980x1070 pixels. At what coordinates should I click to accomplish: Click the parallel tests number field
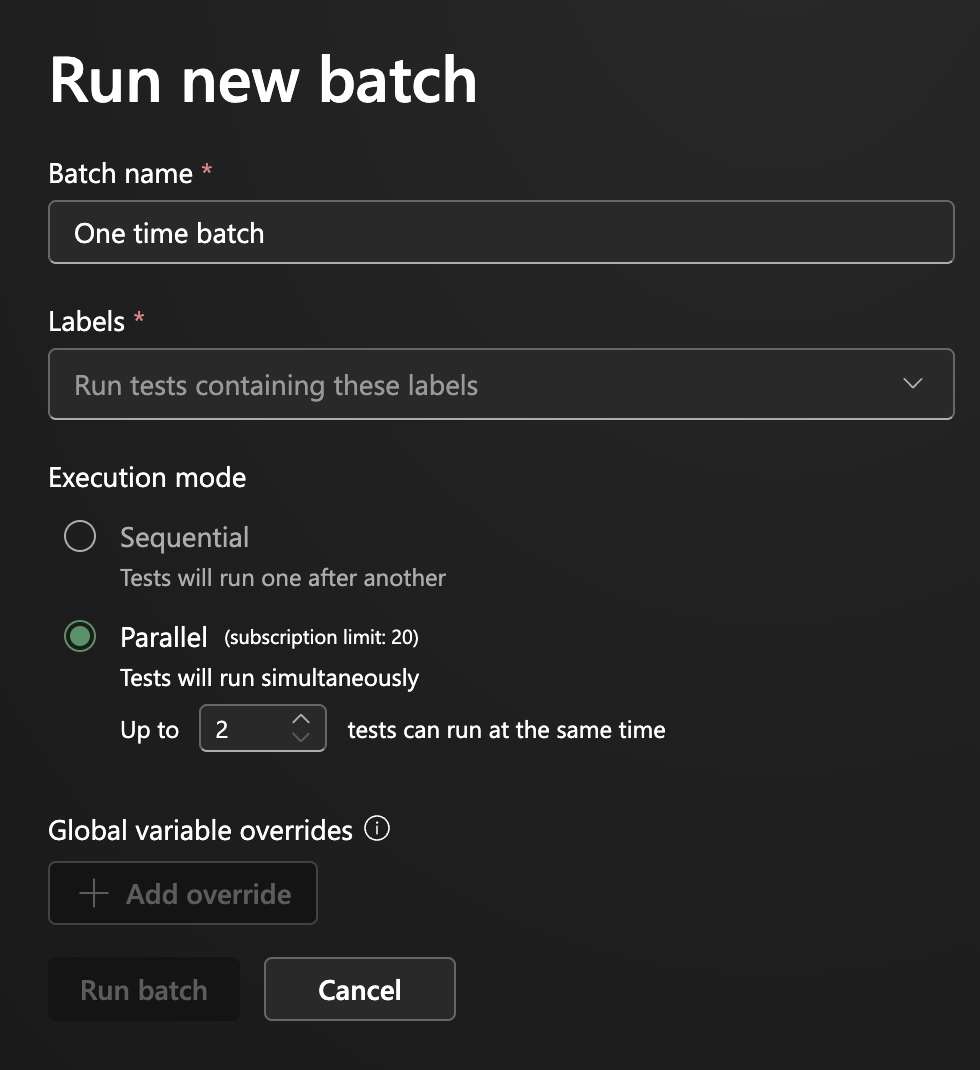[262, 728]
